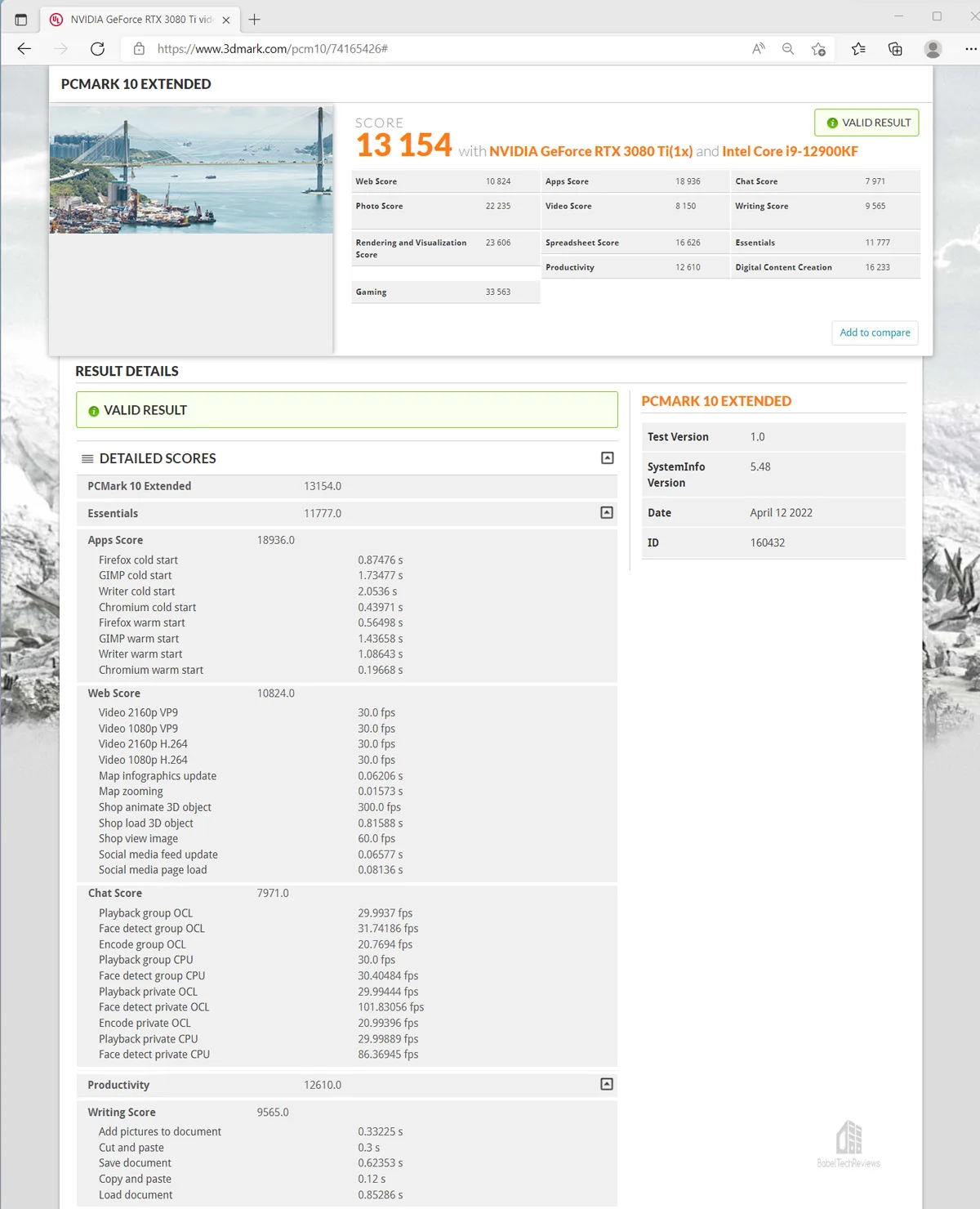Click the Encode group OCL row
980x1209 pixels.
[x=347, y=944]
